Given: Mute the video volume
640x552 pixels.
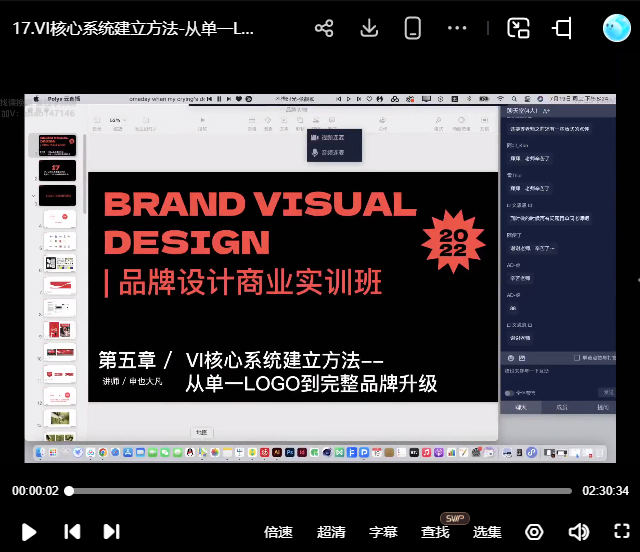Looking at the screenshot, I should click(x=578, y=532).
